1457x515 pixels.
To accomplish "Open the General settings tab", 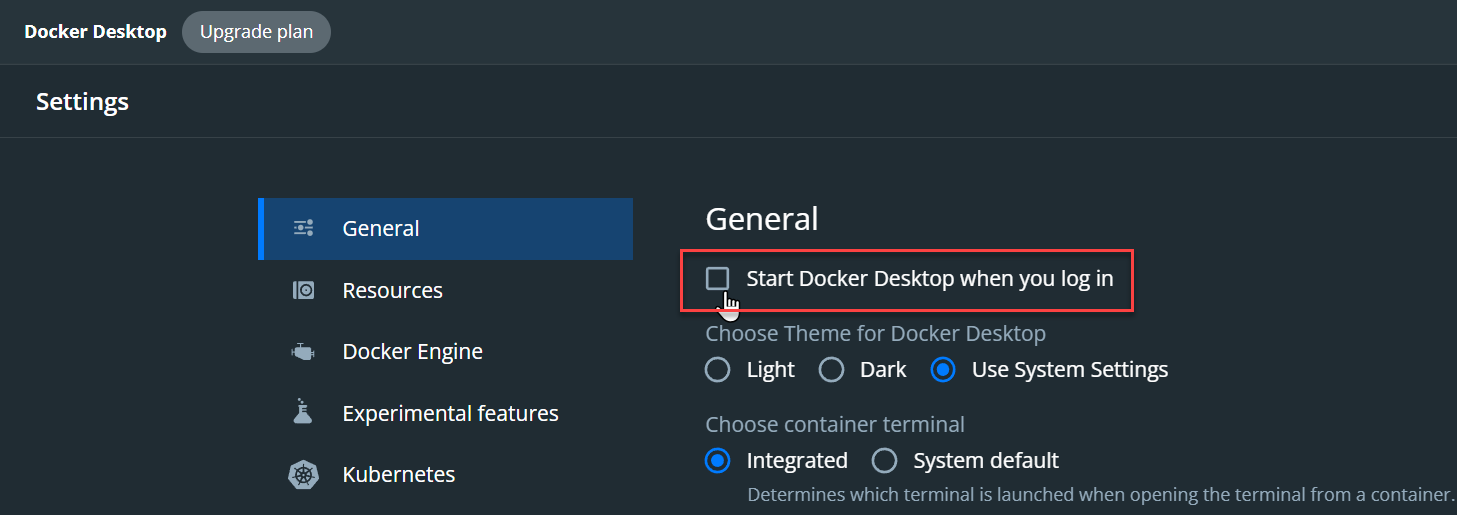I will coord(446,229).
